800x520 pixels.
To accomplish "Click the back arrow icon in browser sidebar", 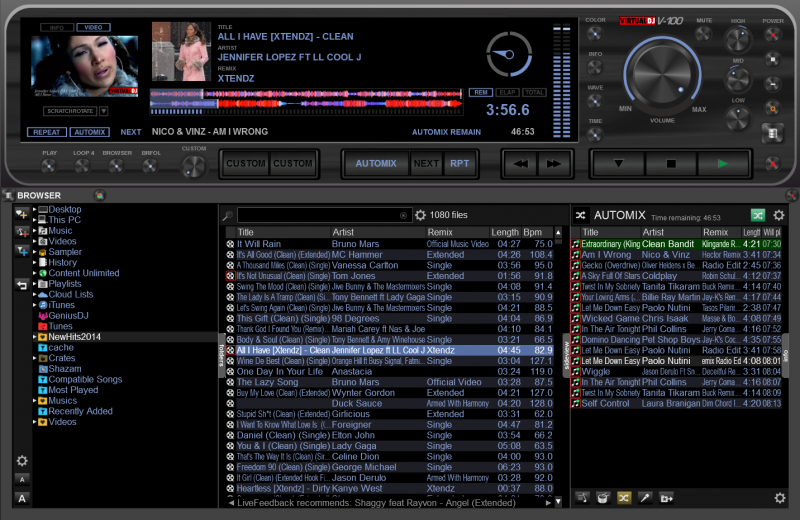I will click(21, 285).
